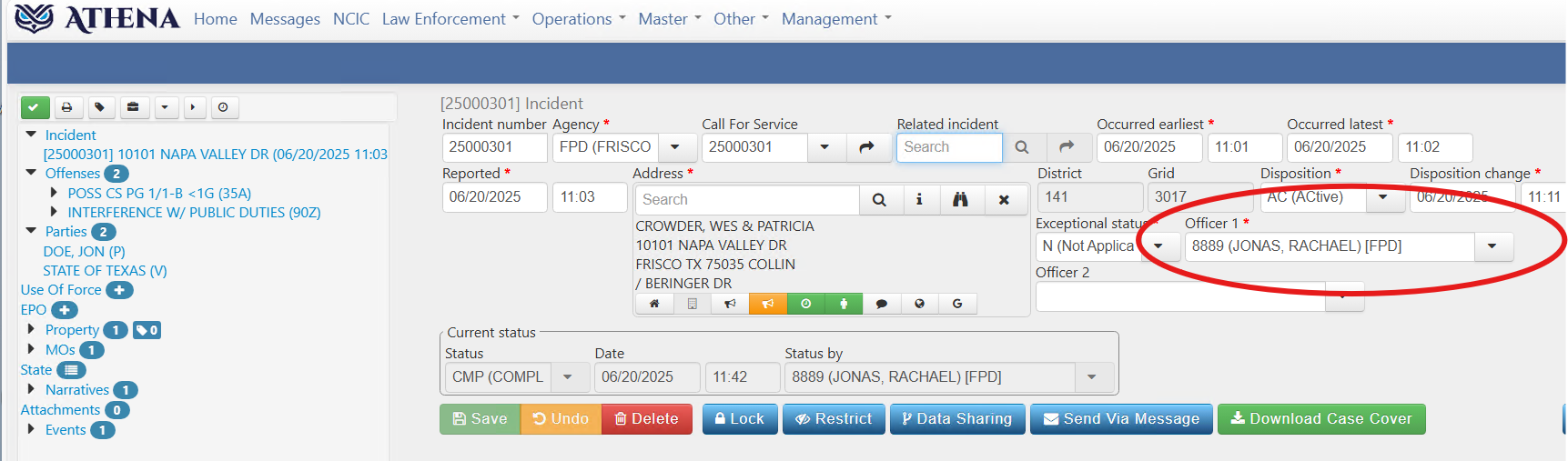Screen dimensions: 1568x461
Task: Collapse the Offenses tree node
Action: 32,173
